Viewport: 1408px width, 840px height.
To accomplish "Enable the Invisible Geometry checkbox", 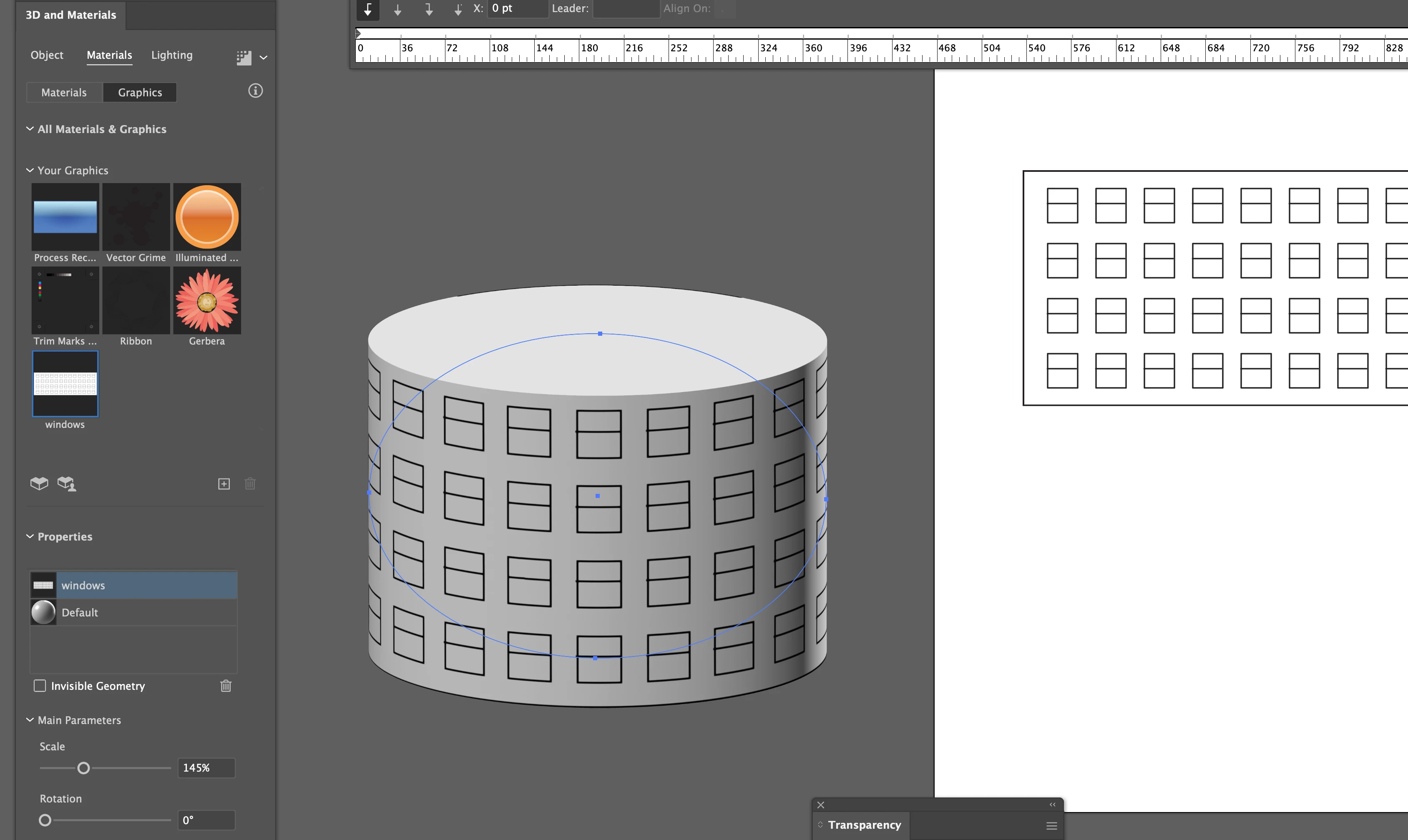I will [x=40, y=686].
